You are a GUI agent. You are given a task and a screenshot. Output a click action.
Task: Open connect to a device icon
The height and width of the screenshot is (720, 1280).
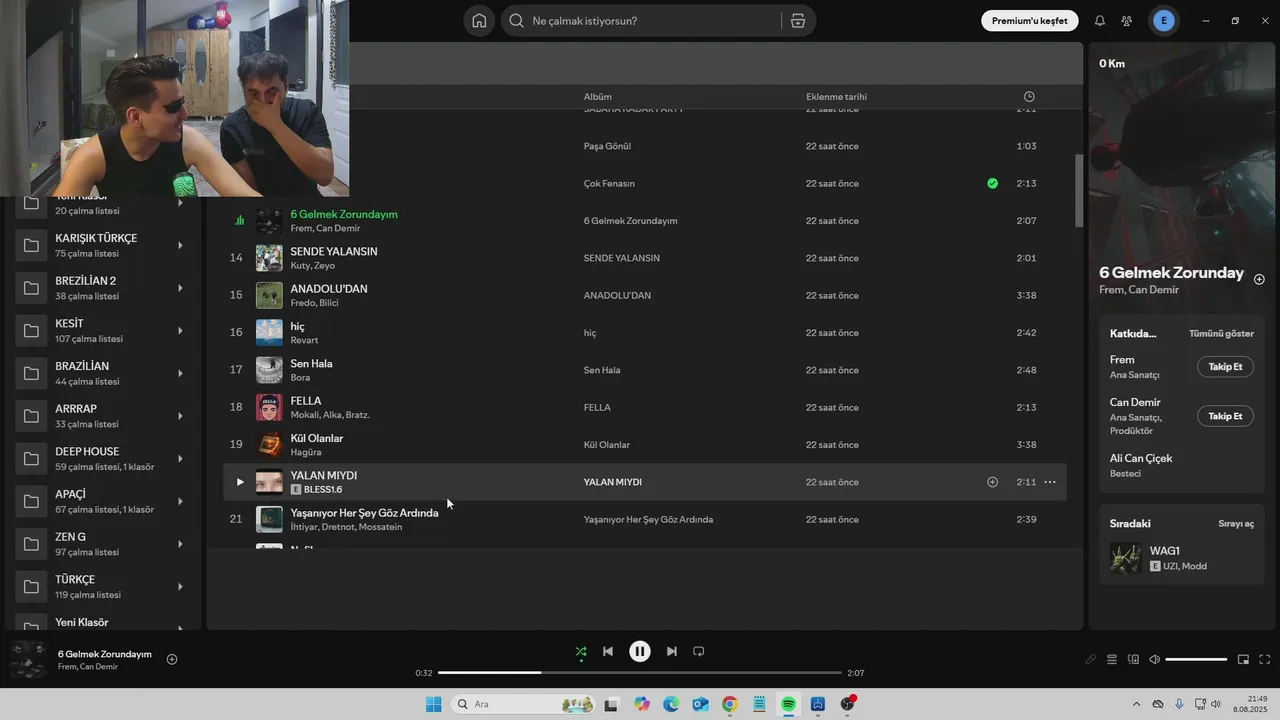coord(1133,659)
